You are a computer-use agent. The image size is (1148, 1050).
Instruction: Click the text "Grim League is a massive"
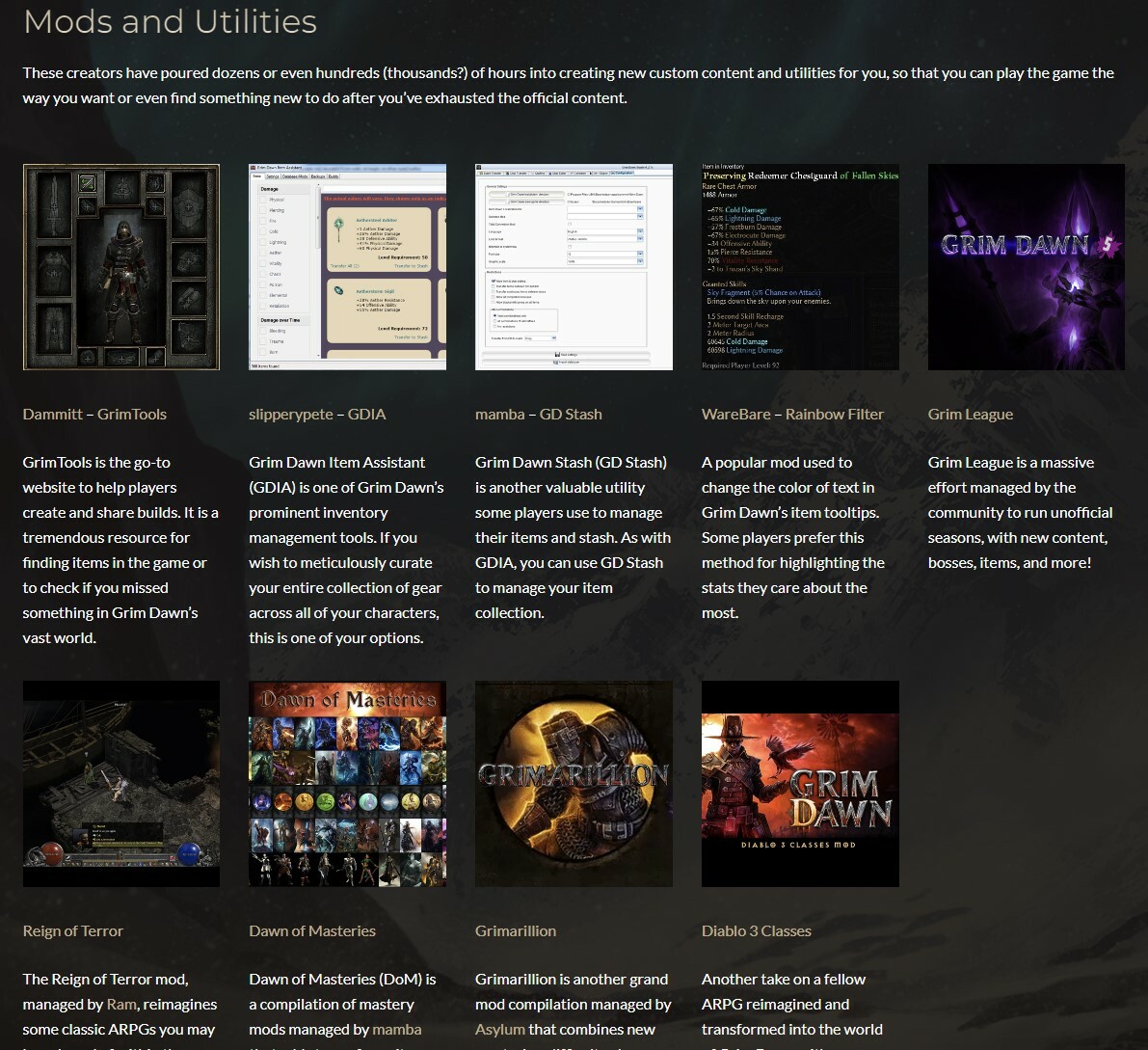[1011, 463]
